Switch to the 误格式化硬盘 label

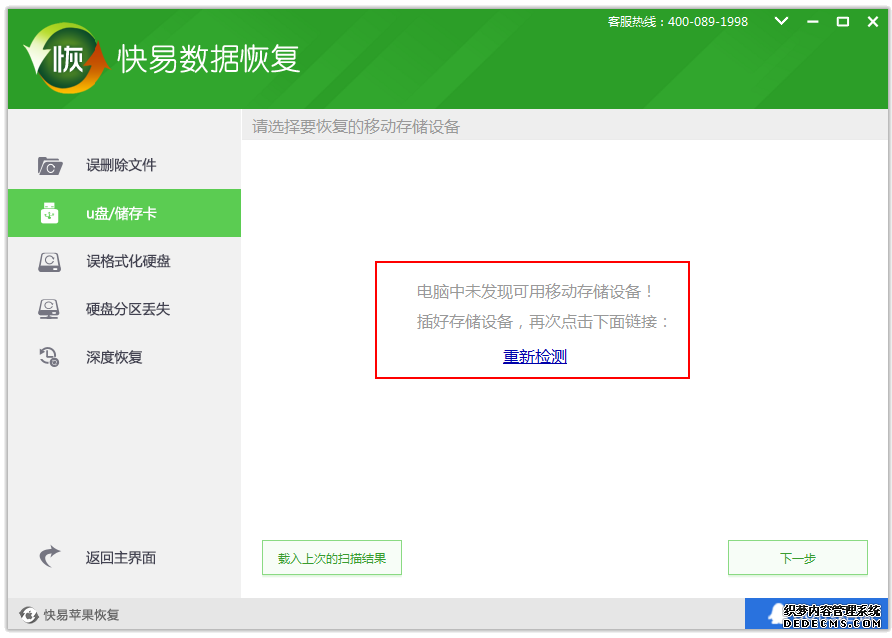pyautogui.click(x=128, y=262)
